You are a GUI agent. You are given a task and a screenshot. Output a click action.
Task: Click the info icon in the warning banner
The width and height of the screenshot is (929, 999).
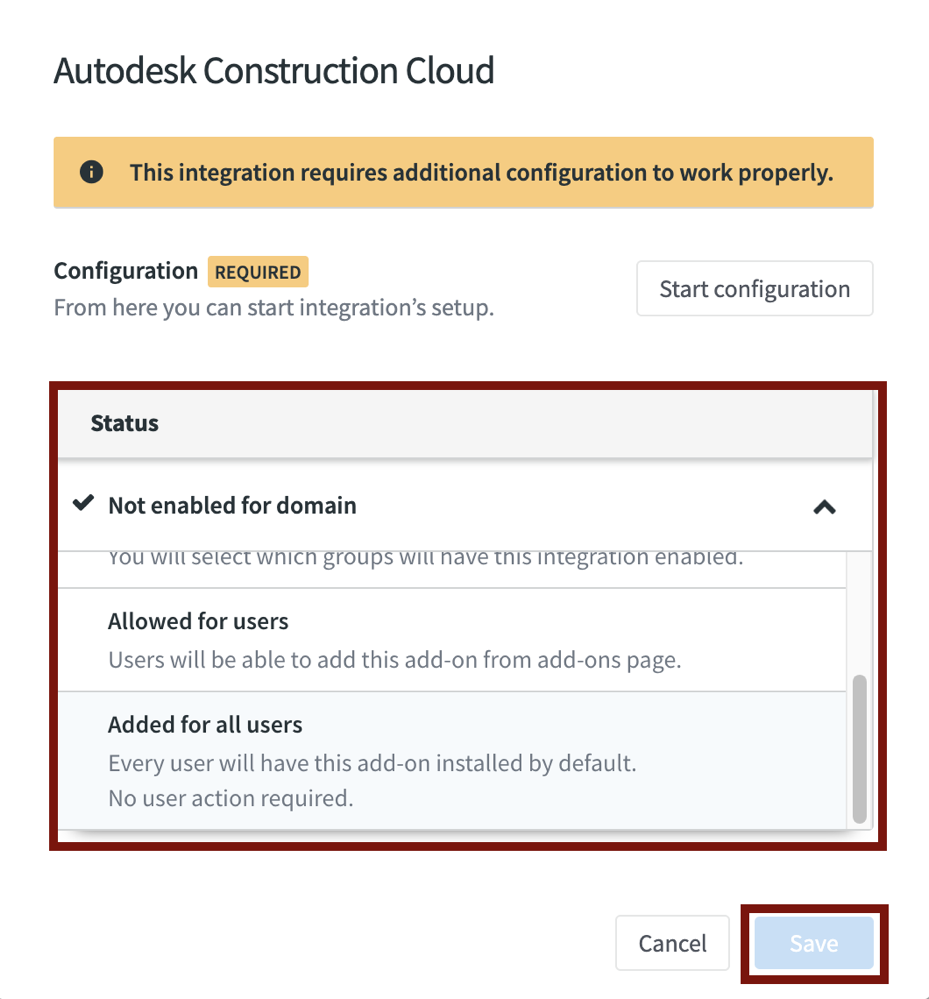pyautogui.click(x=91, y=171)
